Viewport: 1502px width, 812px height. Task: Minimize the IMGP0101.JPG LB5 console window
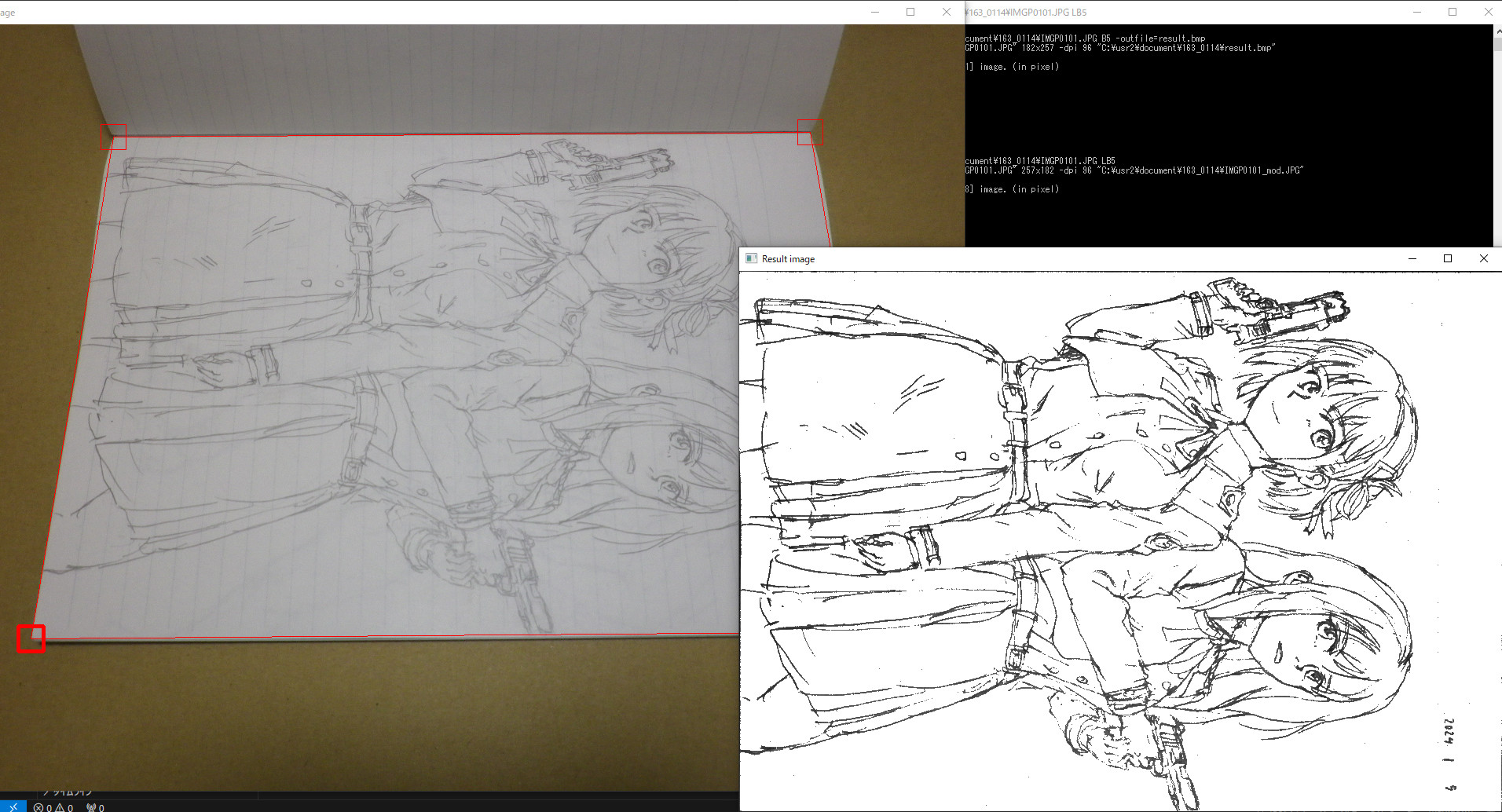tap(1417, 12)
